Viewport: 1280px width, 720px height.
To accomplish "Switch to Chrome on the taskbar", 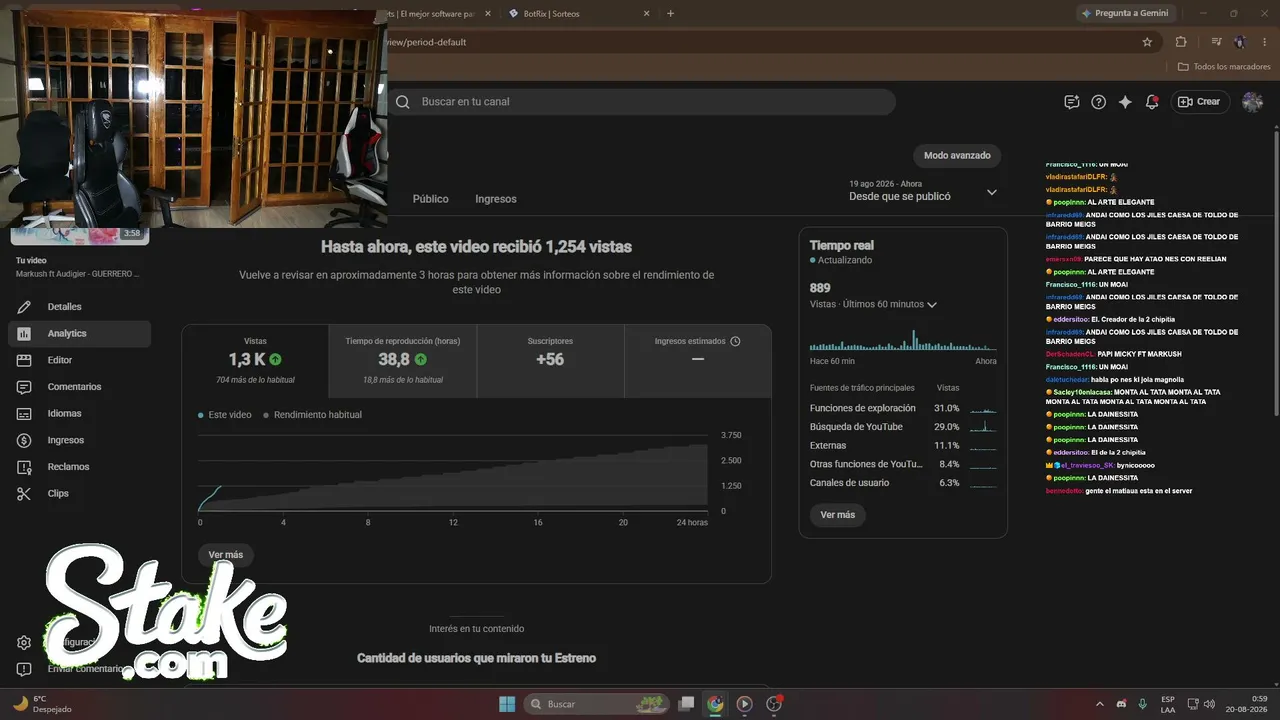I will coord(715,704).
